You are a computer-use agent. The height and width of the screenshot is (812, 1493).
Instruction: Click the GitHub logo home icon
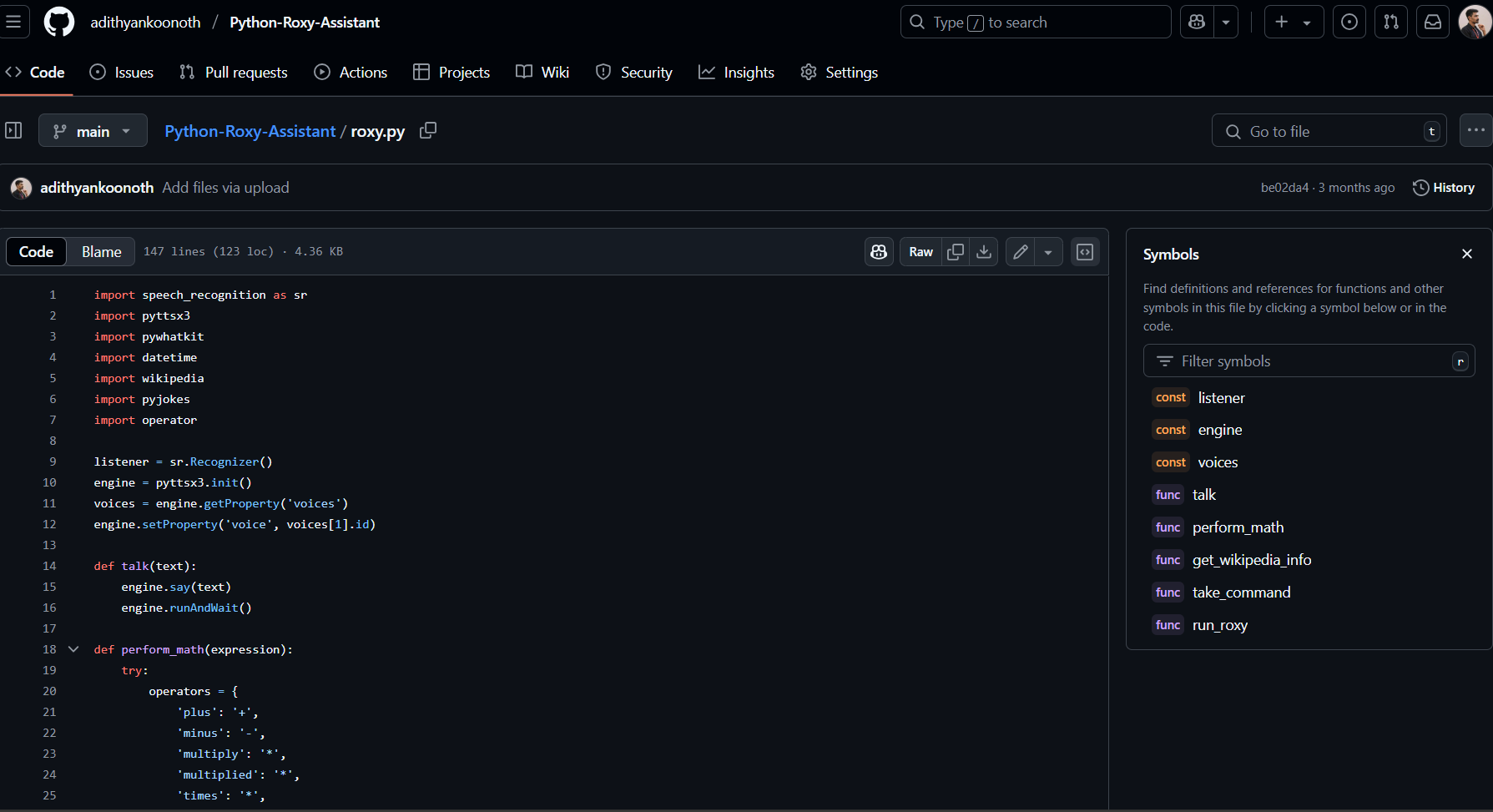[59, 23]
